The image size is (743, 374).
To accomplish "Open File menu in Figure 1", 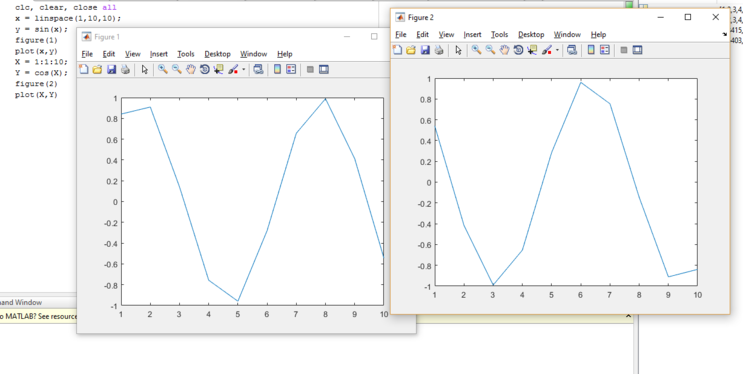I will tap(87, 54).
